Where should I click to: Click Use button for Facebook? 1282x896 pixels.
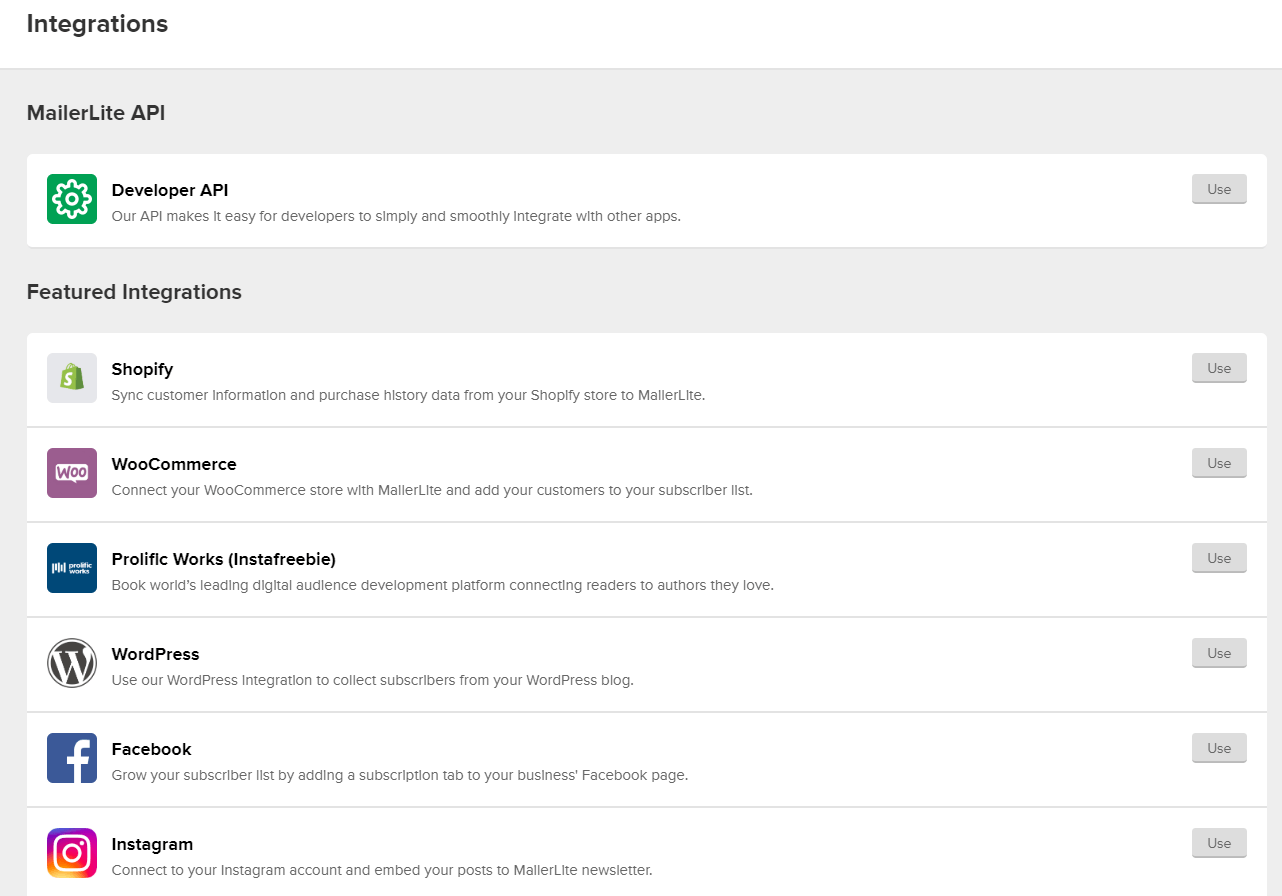[x=1219, y=748]
